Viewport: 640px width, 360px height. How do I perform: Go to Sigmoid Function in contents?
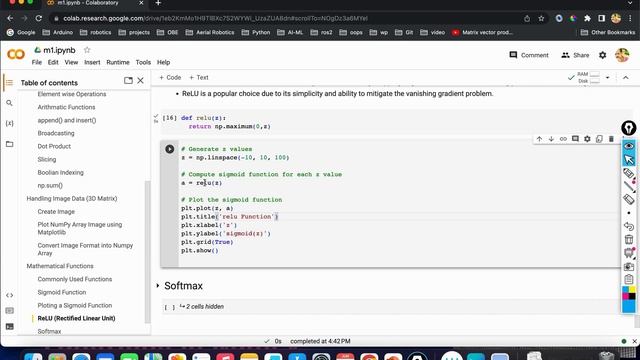62,292
